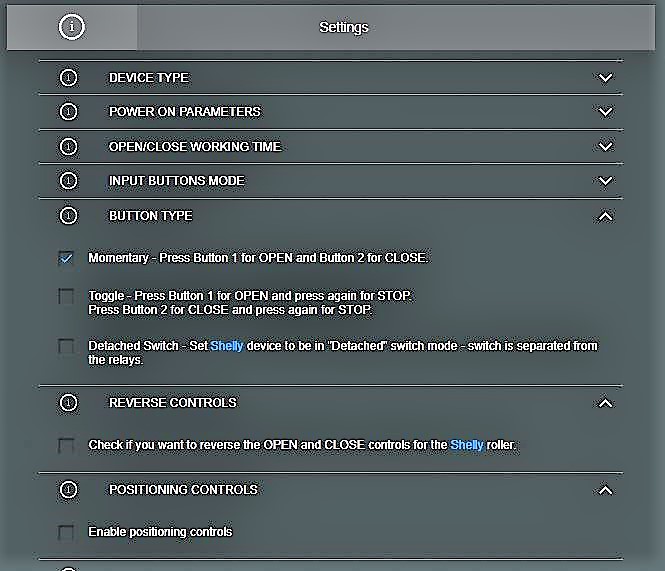Click the info icon beside REVERSE CONTROLS

pyautogui.click(x=68, y=403)
